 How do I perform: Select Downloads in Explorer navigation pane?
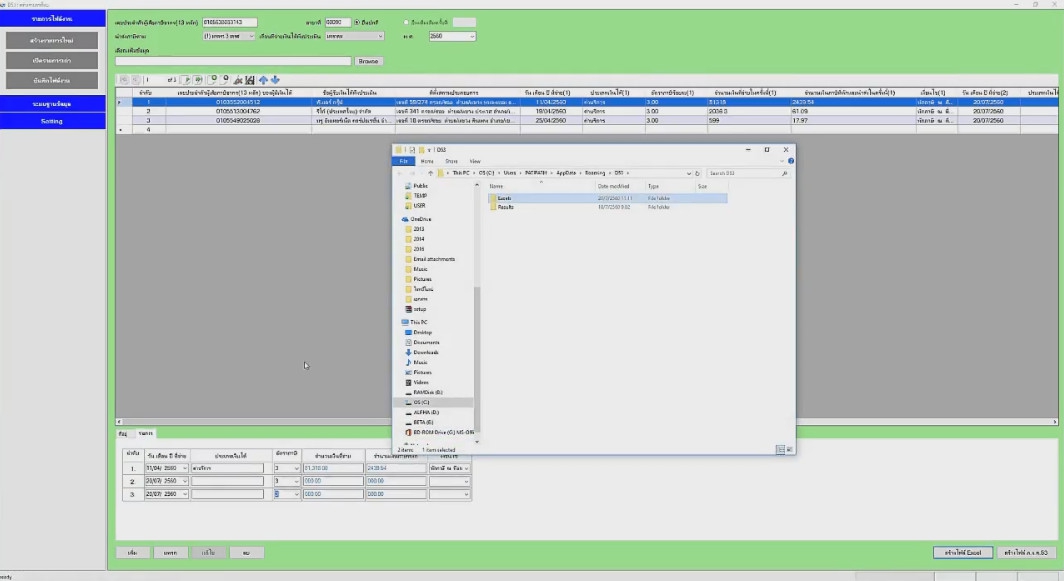[x=425, y=352]
